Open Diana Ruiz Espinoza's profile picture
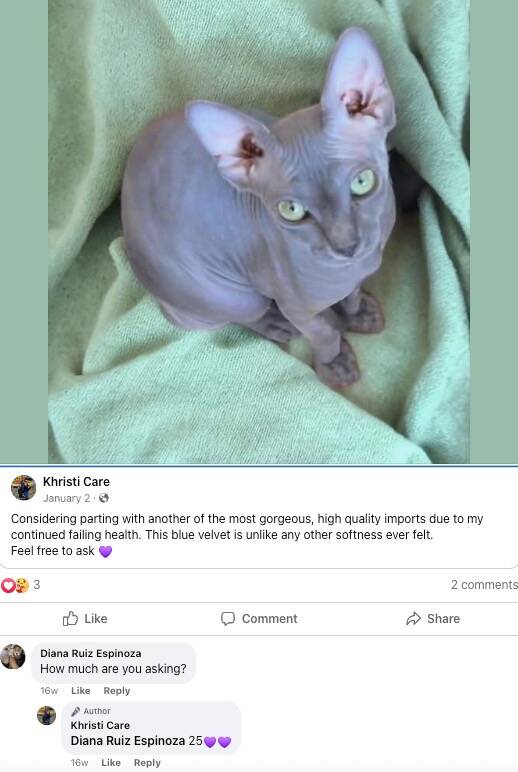This screenshot has width=518, height=772. [13, 656]
